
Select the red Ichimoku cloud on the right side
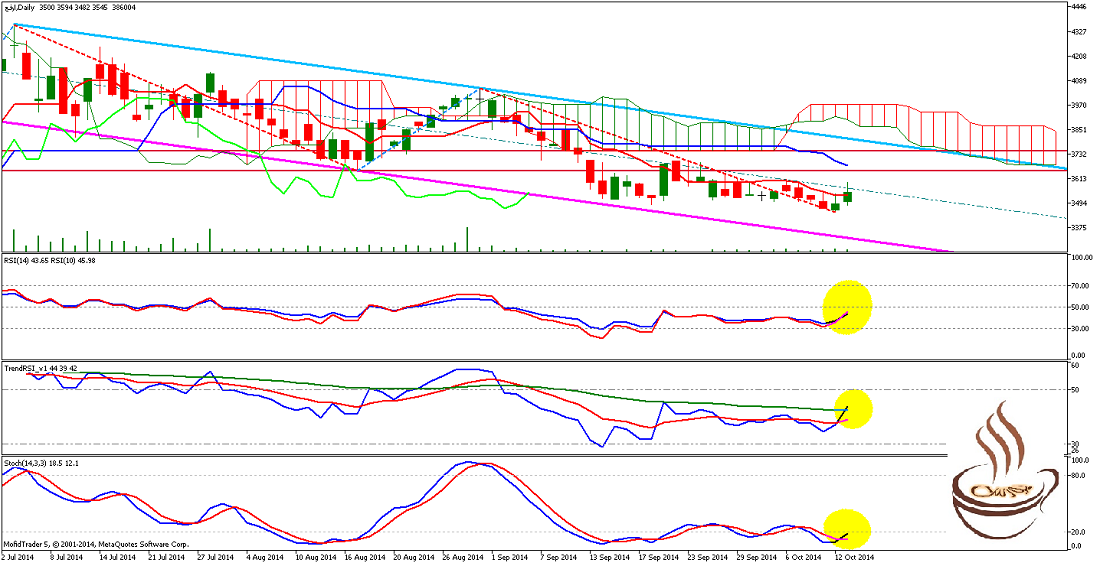(920, 130)
